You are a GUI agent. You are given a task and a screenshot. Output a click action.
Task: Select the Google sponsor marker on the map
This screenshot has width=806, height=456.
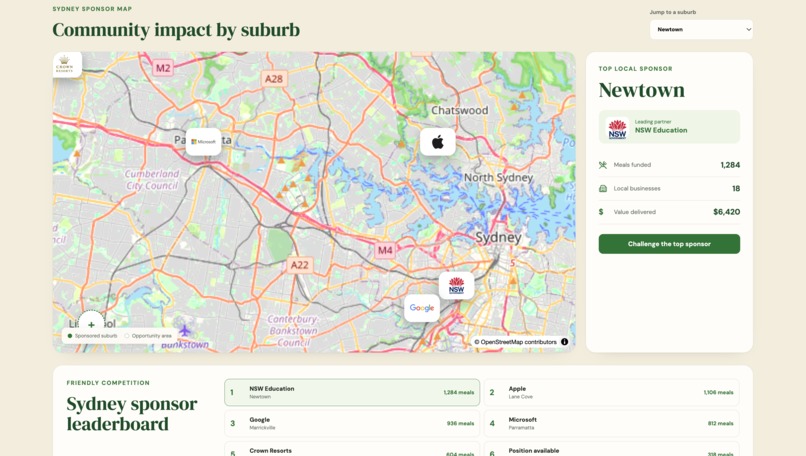[422, 308]
